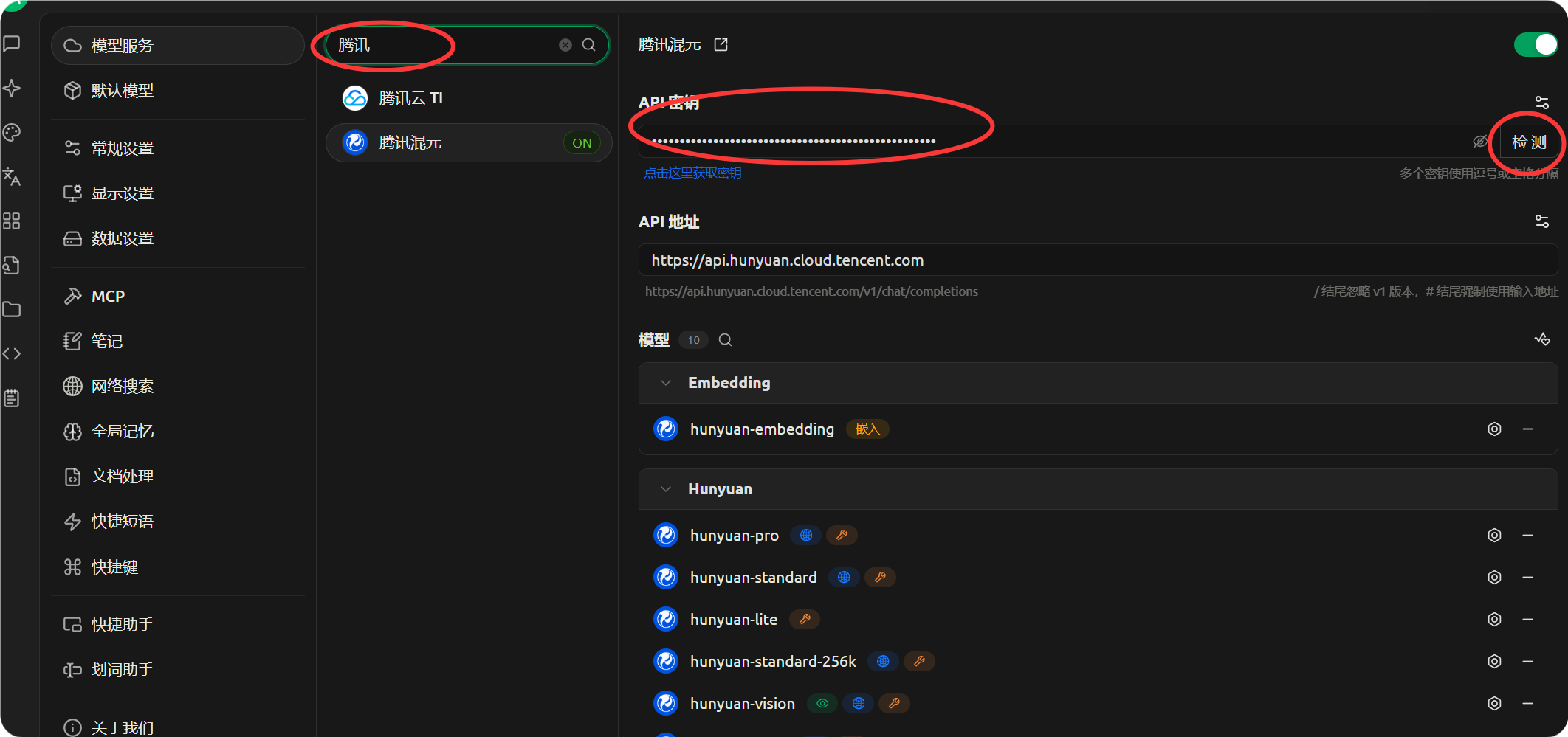
Task: Open the four-squares mini apps icon in sidebar
Action: click(x=12, y=221)
